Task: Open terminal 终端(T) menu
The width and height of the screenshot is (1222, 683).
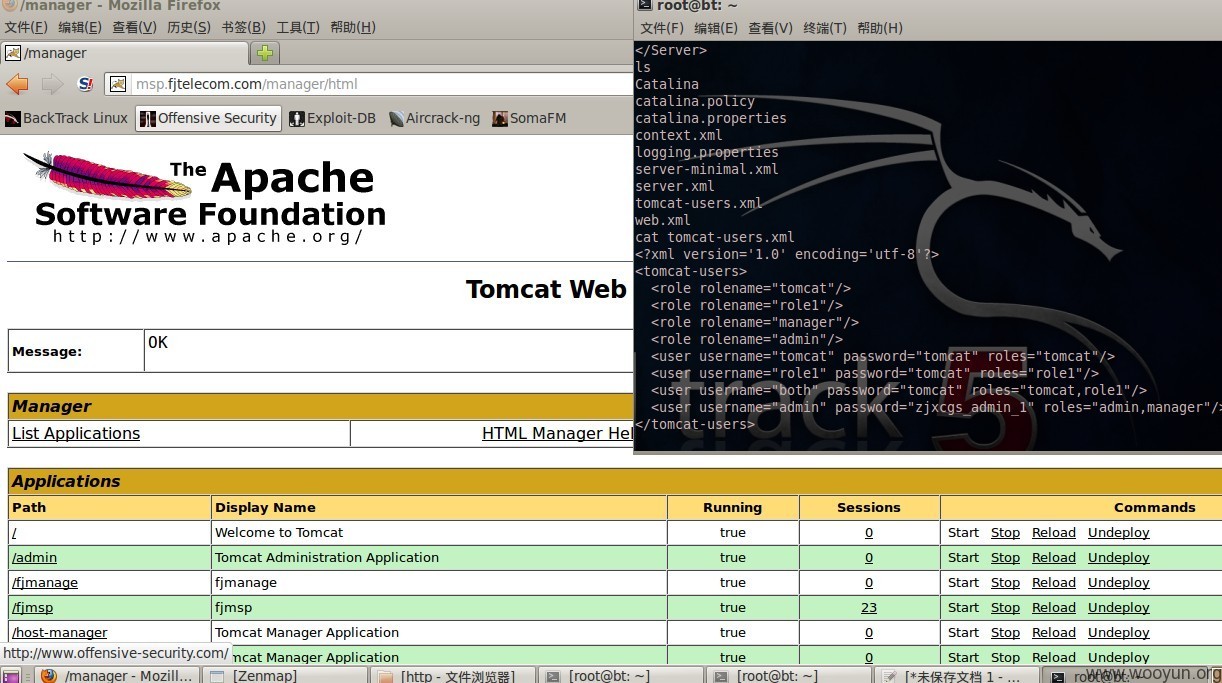Action: (825, 28)
